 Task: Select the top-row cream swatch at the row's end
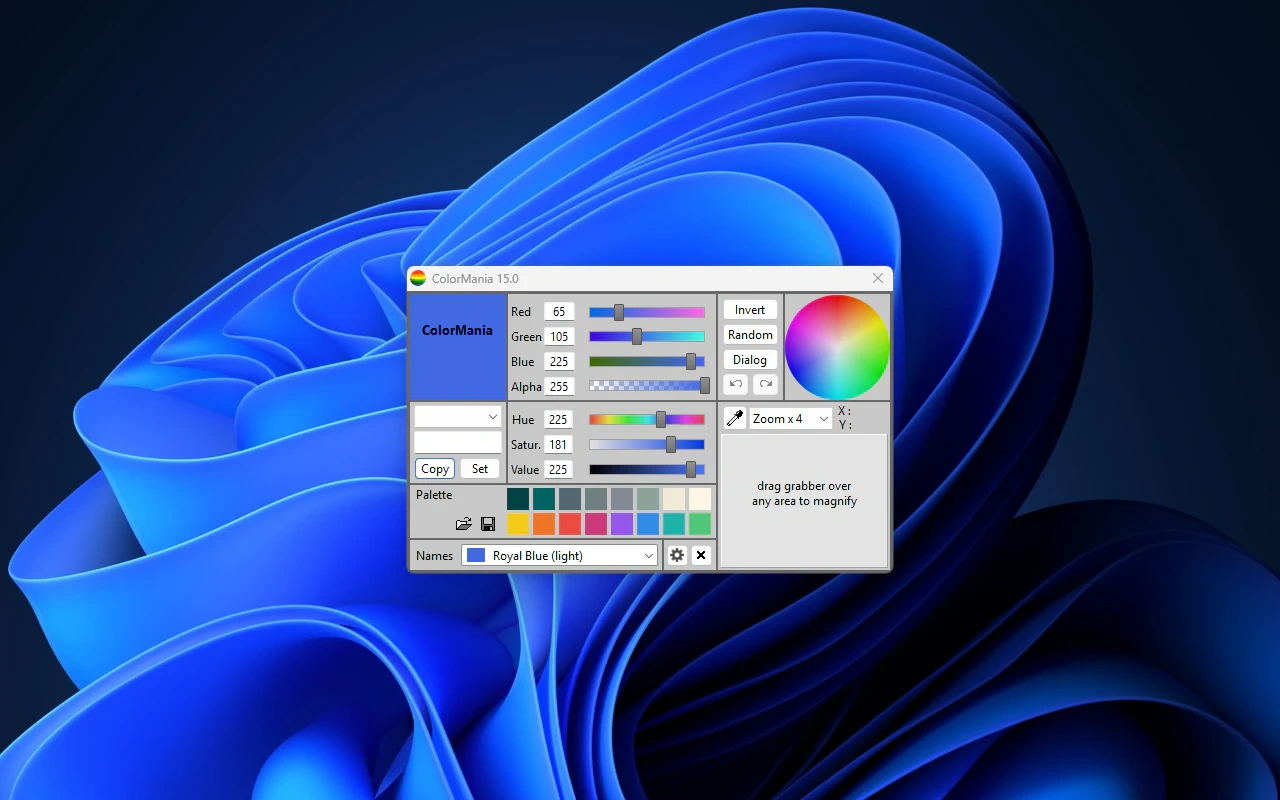pos(700,498)
